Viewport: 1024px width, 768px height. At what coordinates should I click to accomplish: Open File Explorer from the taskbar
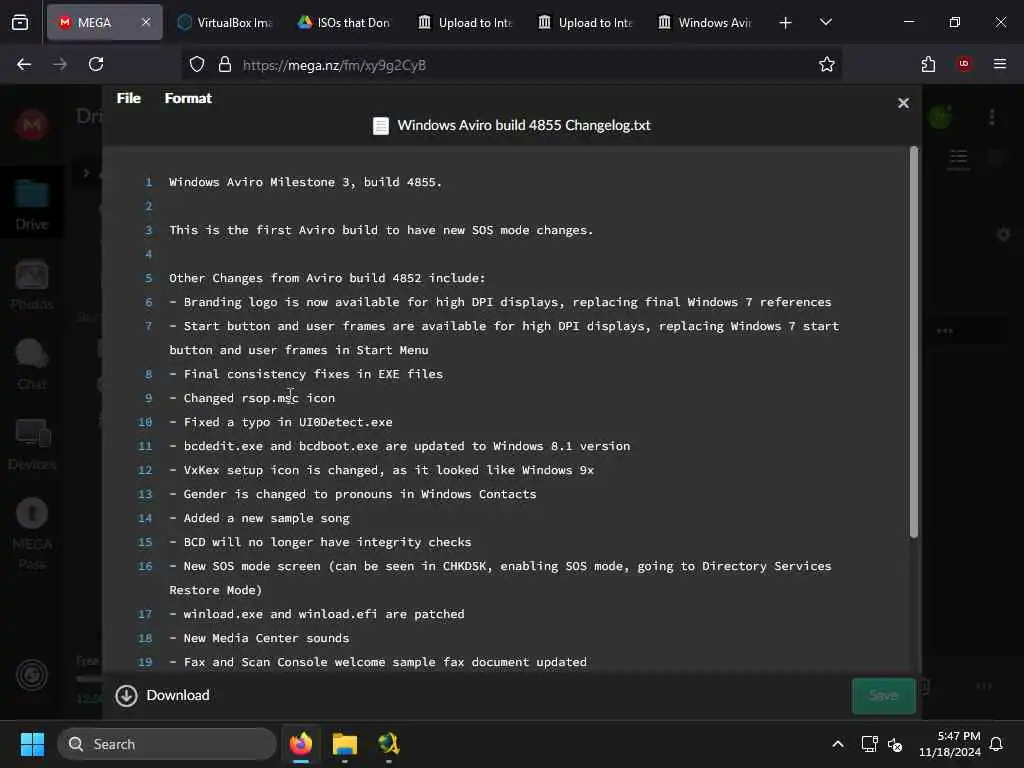(x=345, y=744)
